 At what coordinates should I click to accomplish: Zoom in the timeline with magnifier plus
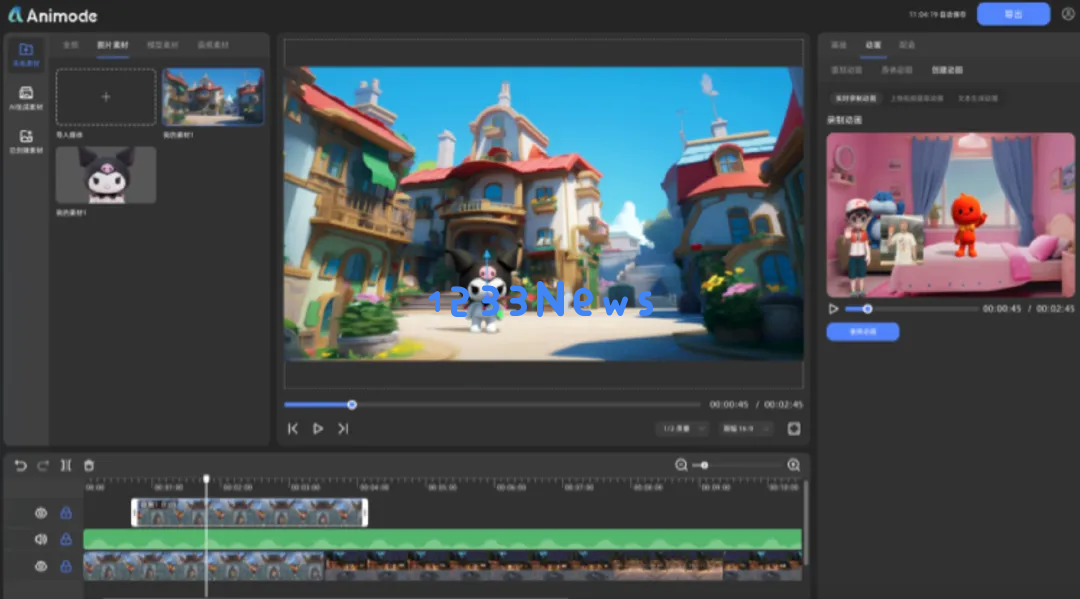tap(793, 465)
